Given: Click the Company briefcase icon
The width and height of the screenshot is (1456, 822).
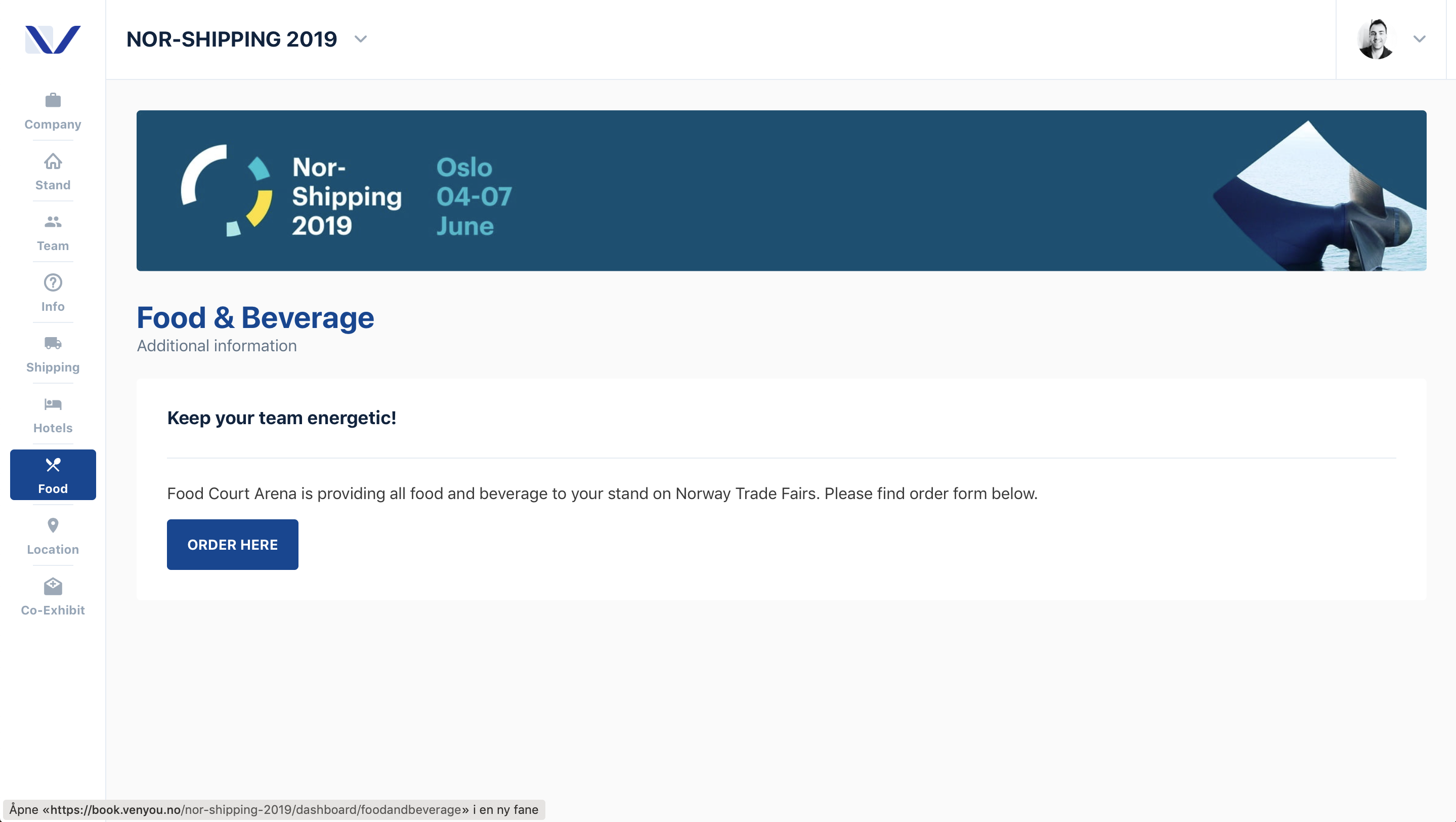Looking at the screenshot, I should 53,101.
